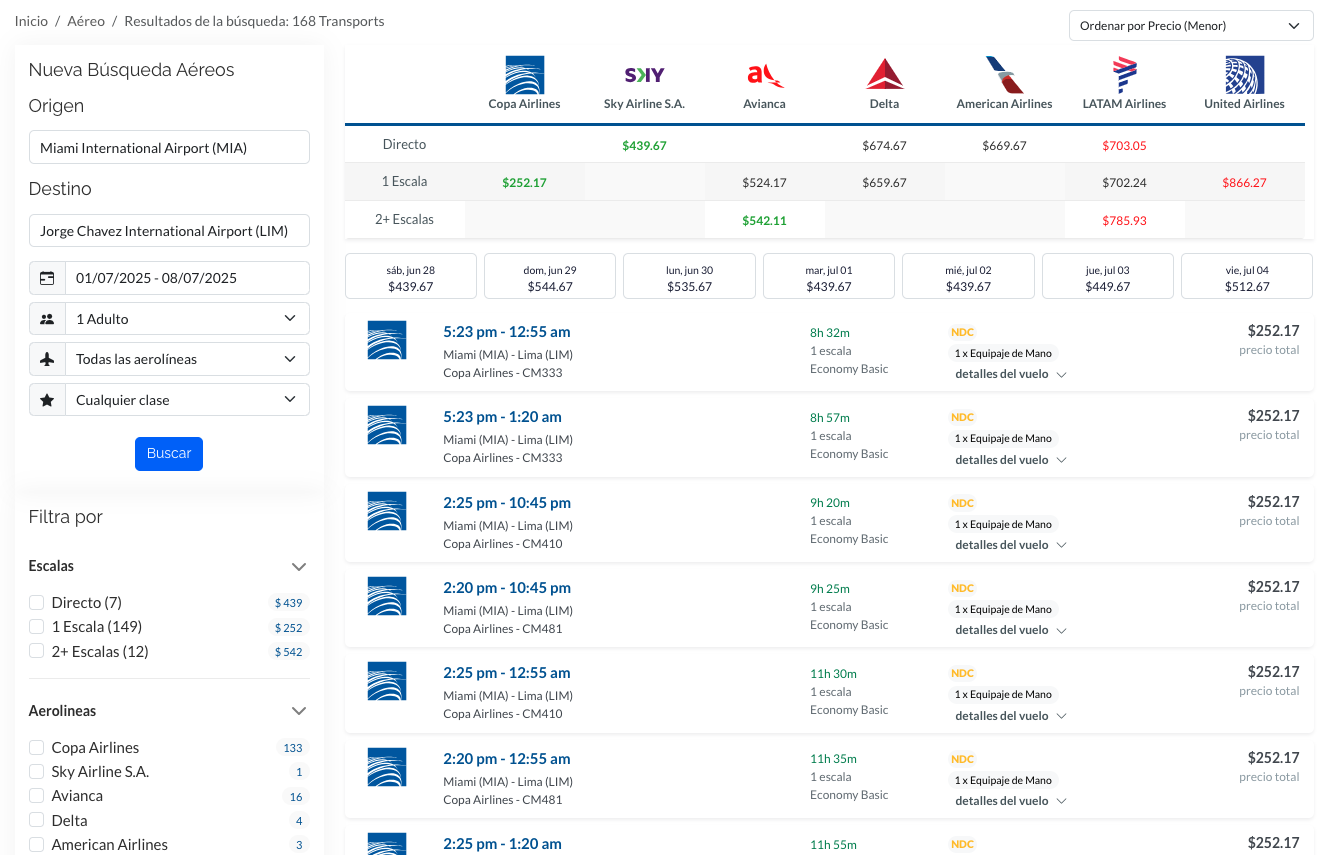Select the dom, jun 29 date tab

point(550,277)
